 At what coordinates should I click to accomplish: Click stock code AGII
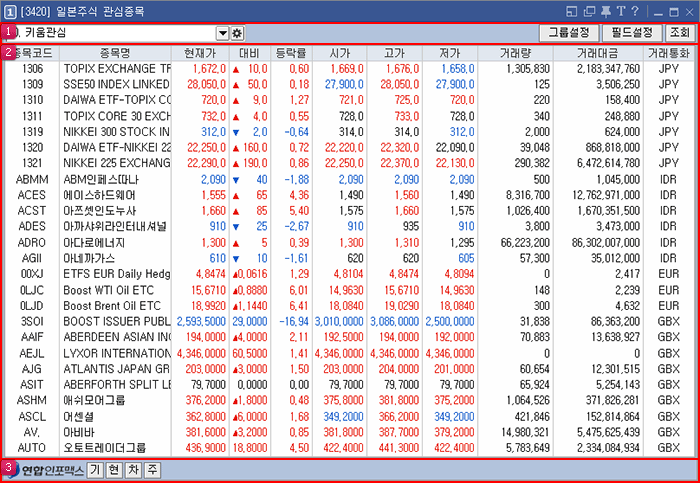[32, 258]
